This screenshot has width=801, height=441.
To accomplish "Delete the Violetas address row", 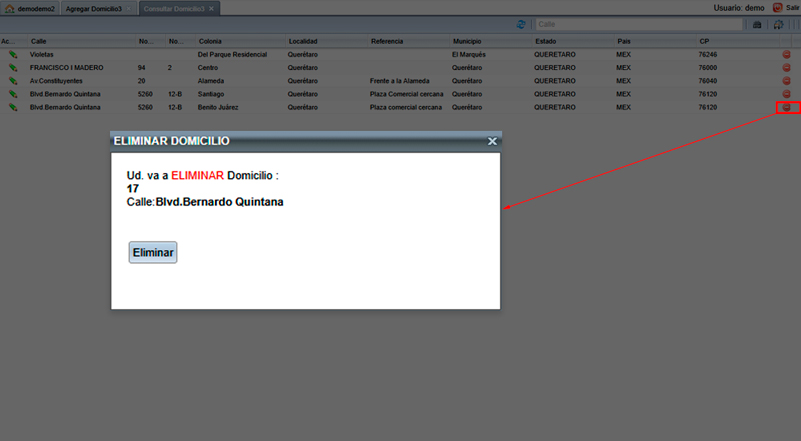I will [x=786, y=54].
